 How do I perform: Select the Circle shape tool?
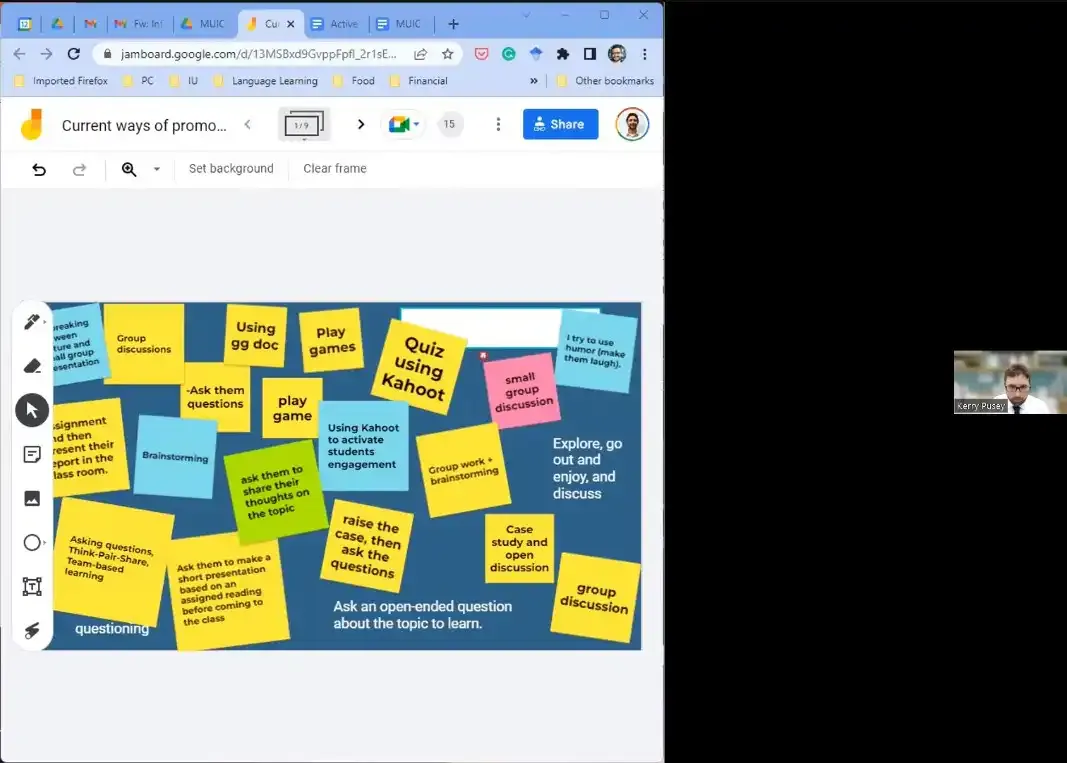pos(32,542)
